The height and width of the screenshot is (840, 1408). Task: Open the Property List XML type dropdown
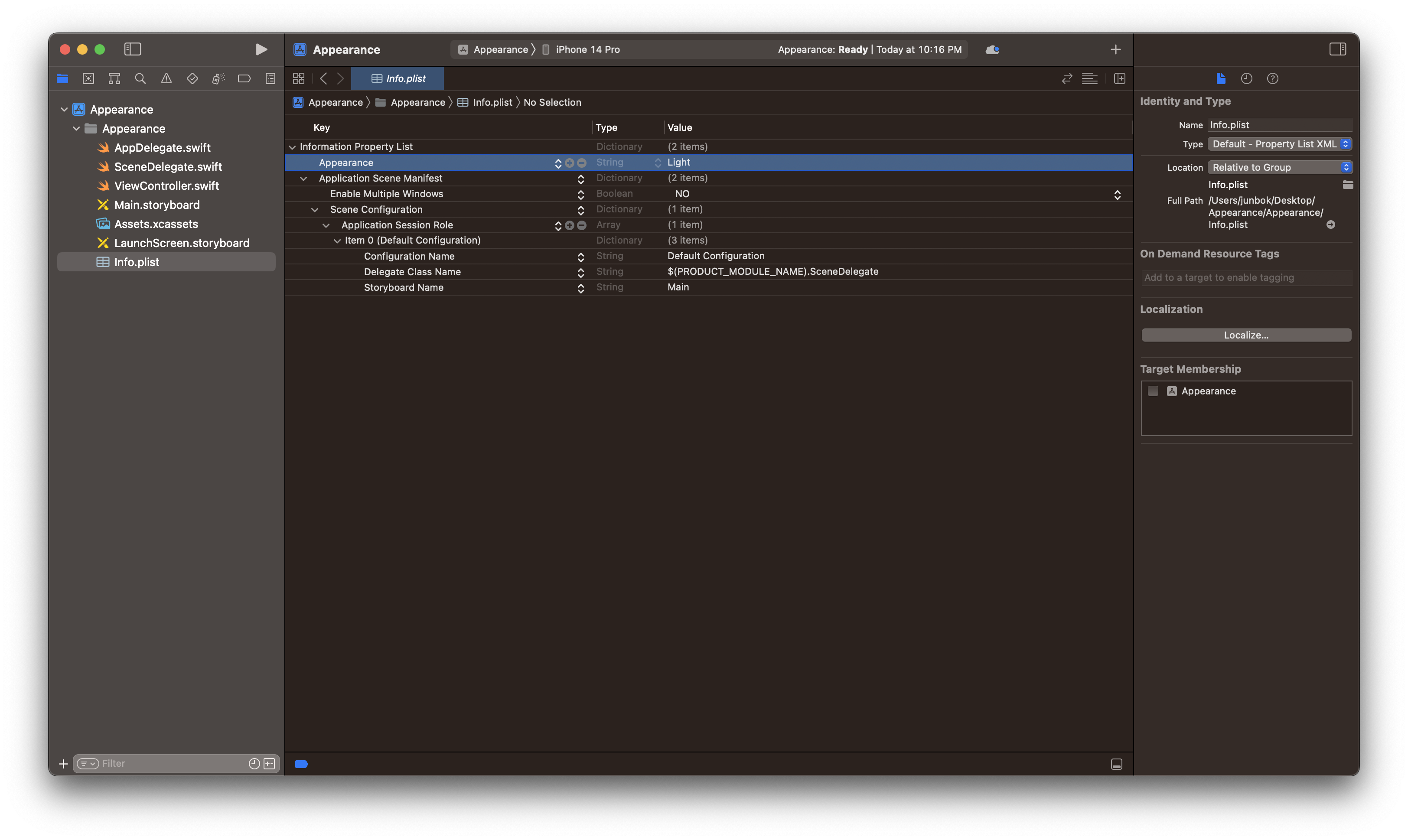pos(1280,144)
